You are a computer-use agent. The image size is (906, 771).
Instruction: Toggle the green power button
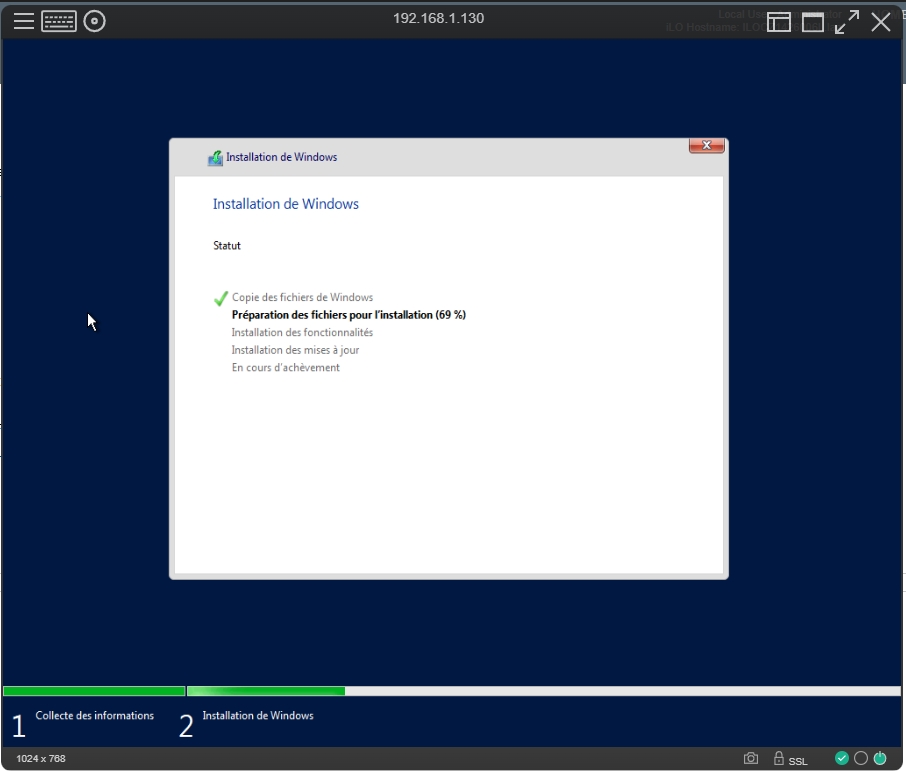tap(880, 759)
